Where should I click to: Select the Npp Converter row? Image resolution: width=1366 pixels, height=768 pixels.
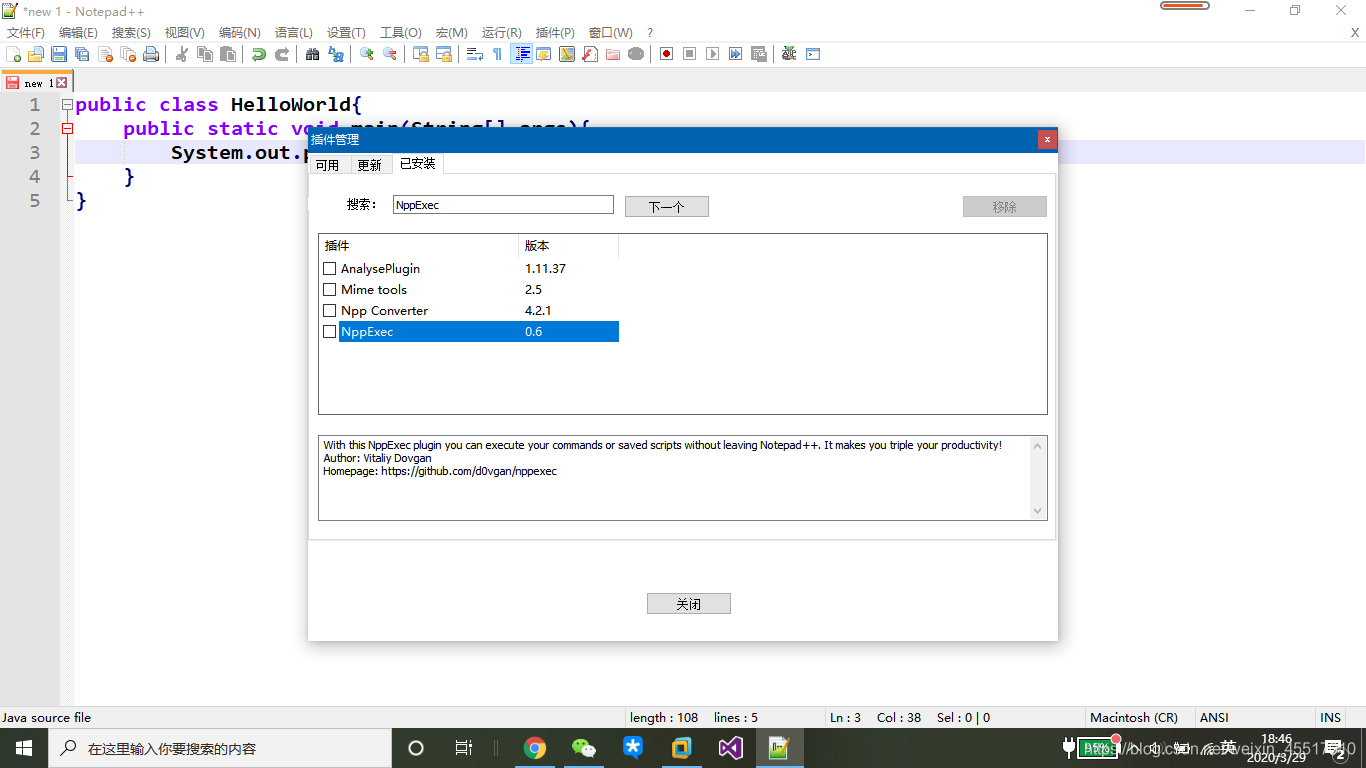pyautogui.click(x=469, y=311)
